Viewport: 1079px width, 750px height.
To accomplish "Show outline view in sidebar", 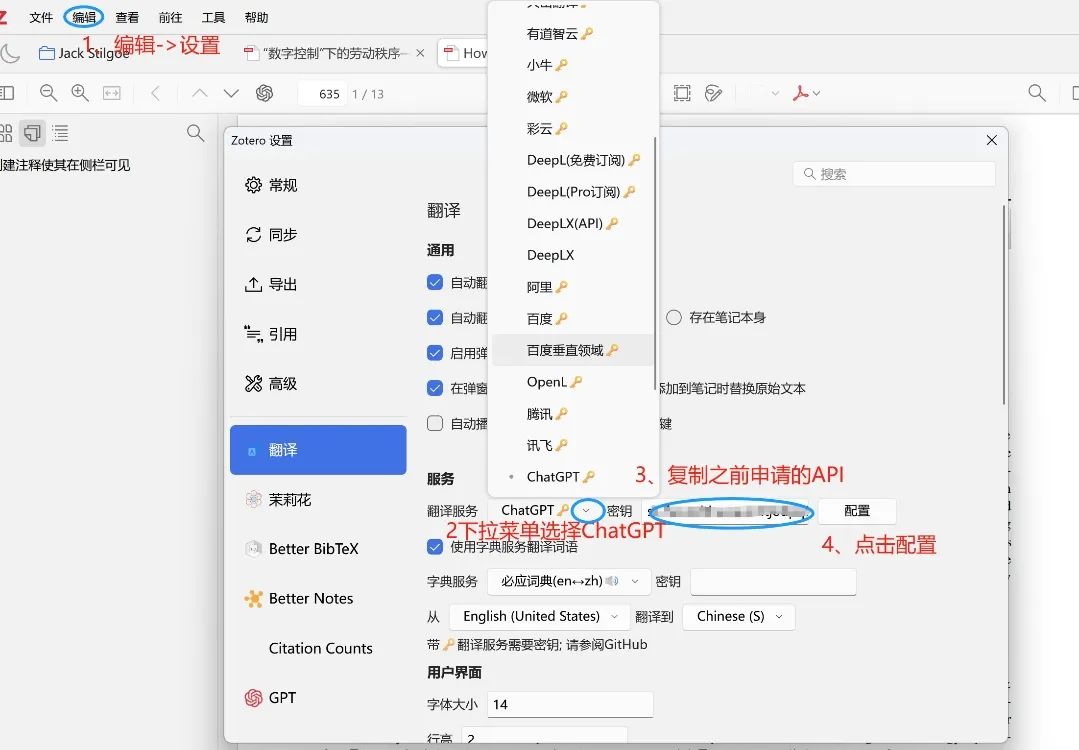I will click(x=61, y=133).
